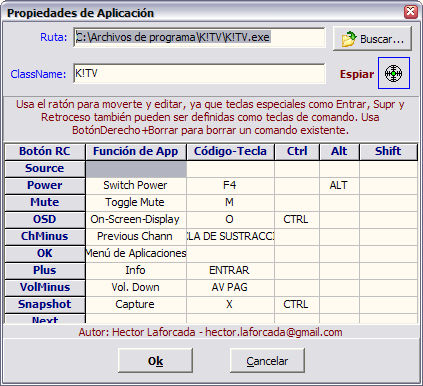Select the F4 key code cell

pyautogui.click(x=230, y=186)
